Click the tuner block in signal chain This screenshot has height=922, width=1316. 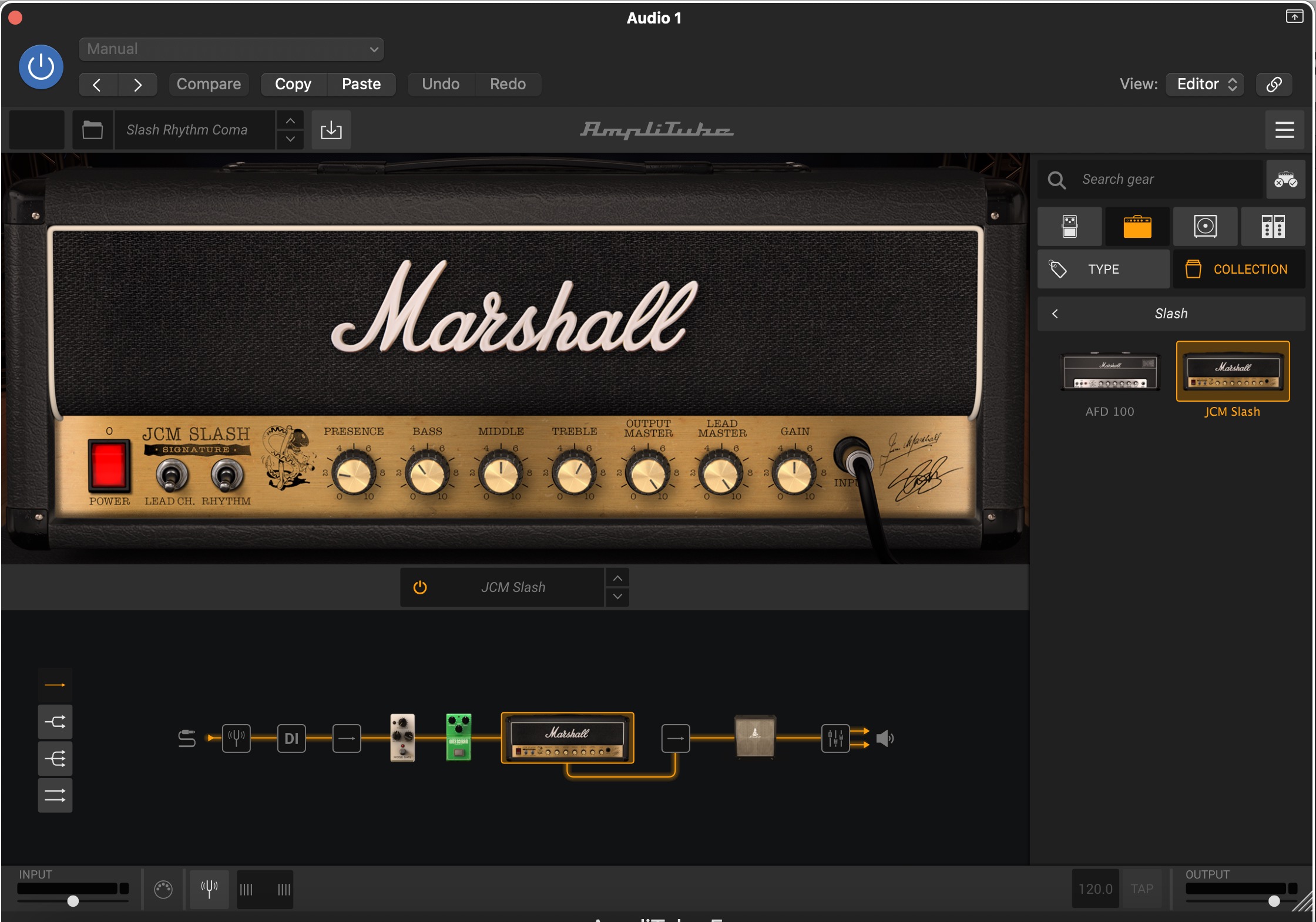tap(236, 738)
